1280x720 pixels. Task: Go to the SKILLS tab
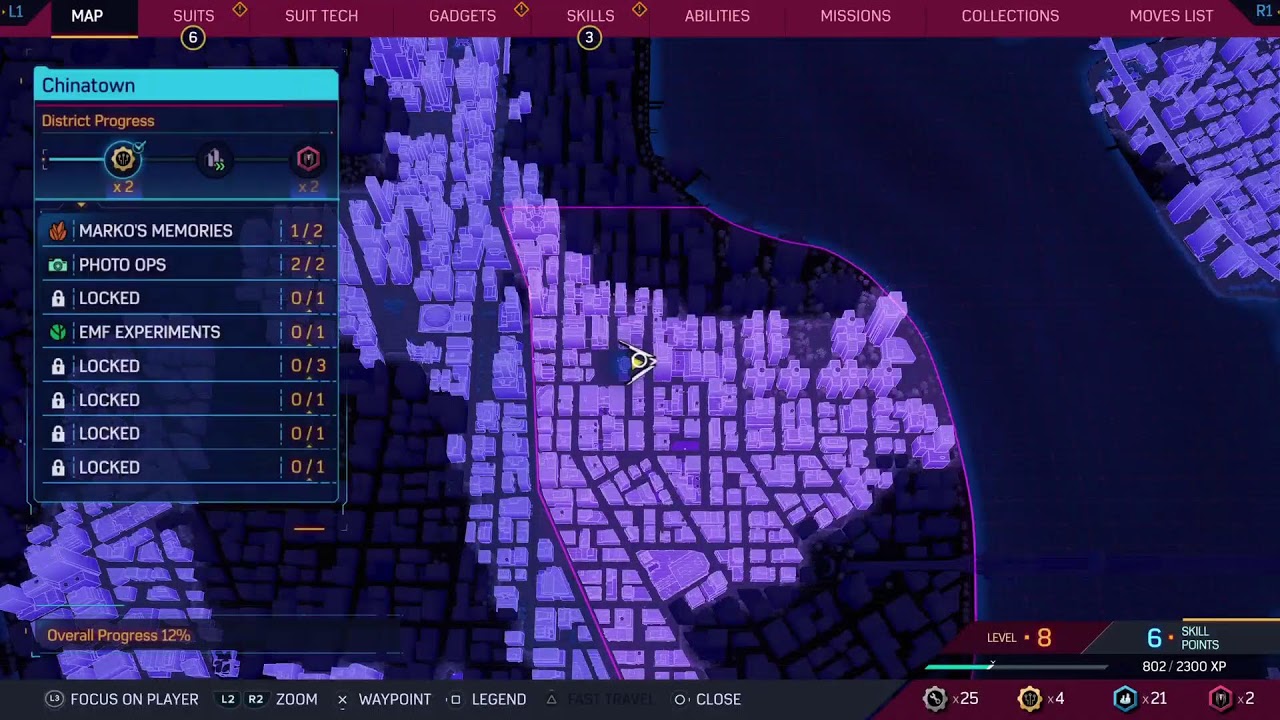pyautogui.click(x=590, y=16)
